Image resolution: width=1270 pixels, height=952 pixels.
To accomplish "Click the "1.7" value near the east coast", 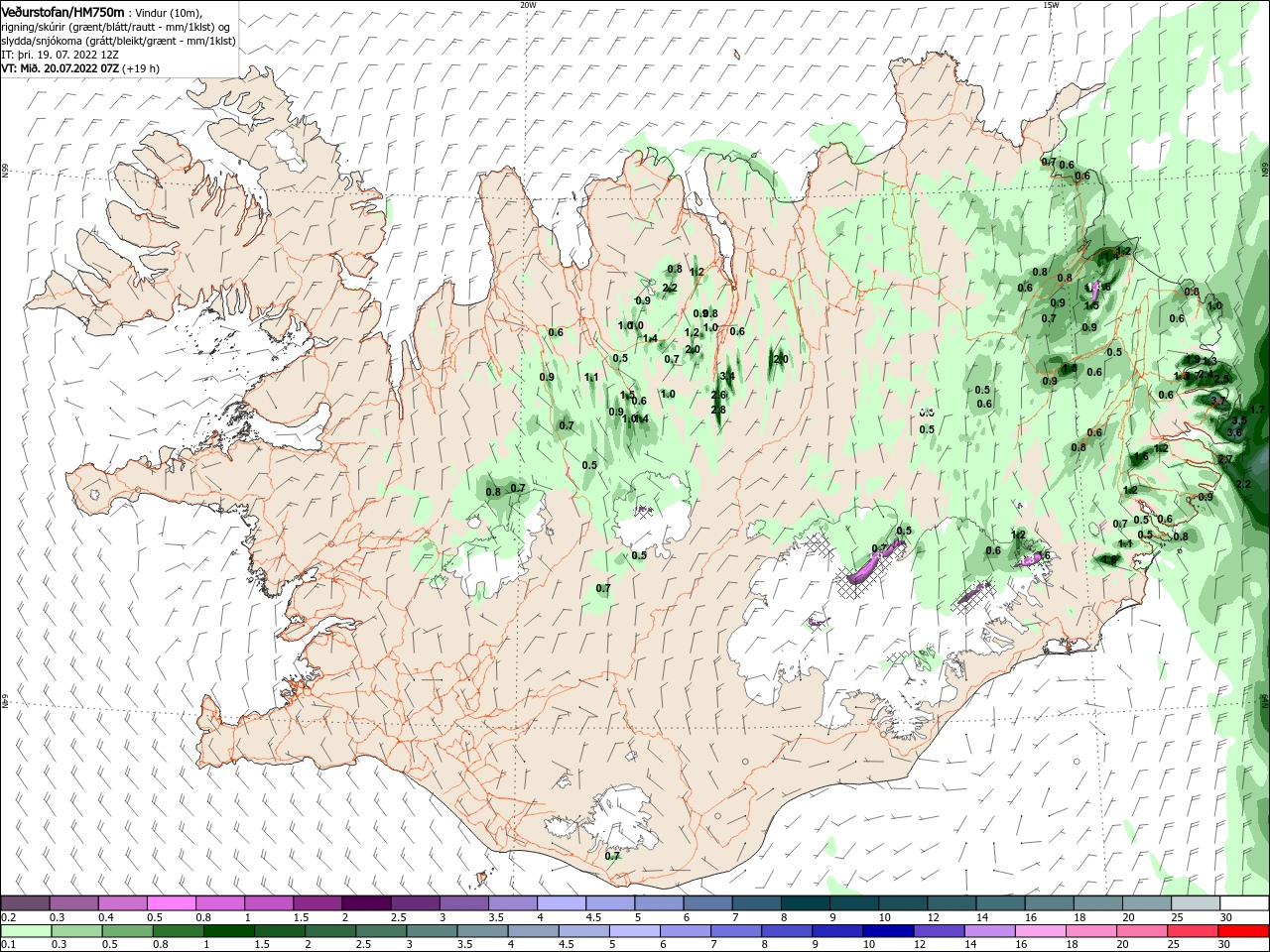I will click(x=1257, y=410).
